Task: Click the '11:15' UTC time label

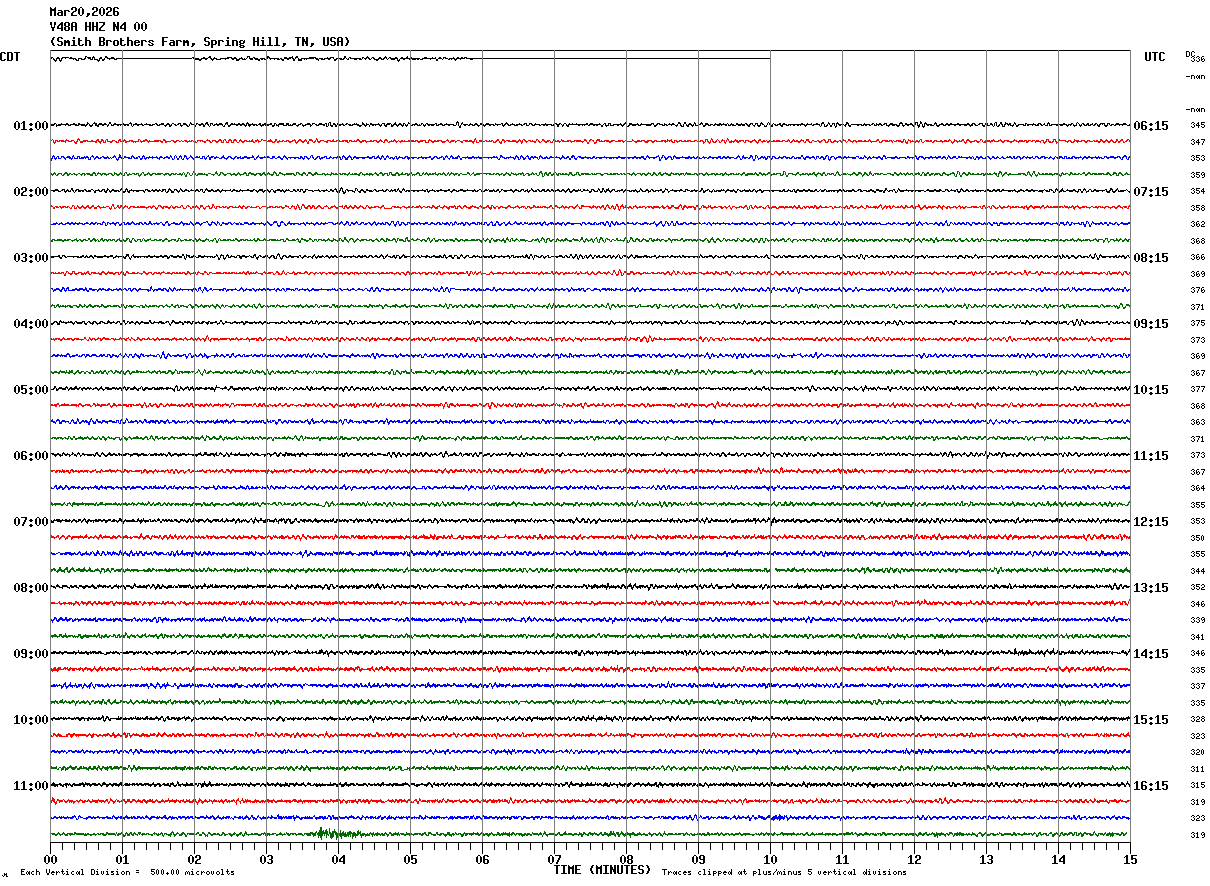Action: [1151, 456]
